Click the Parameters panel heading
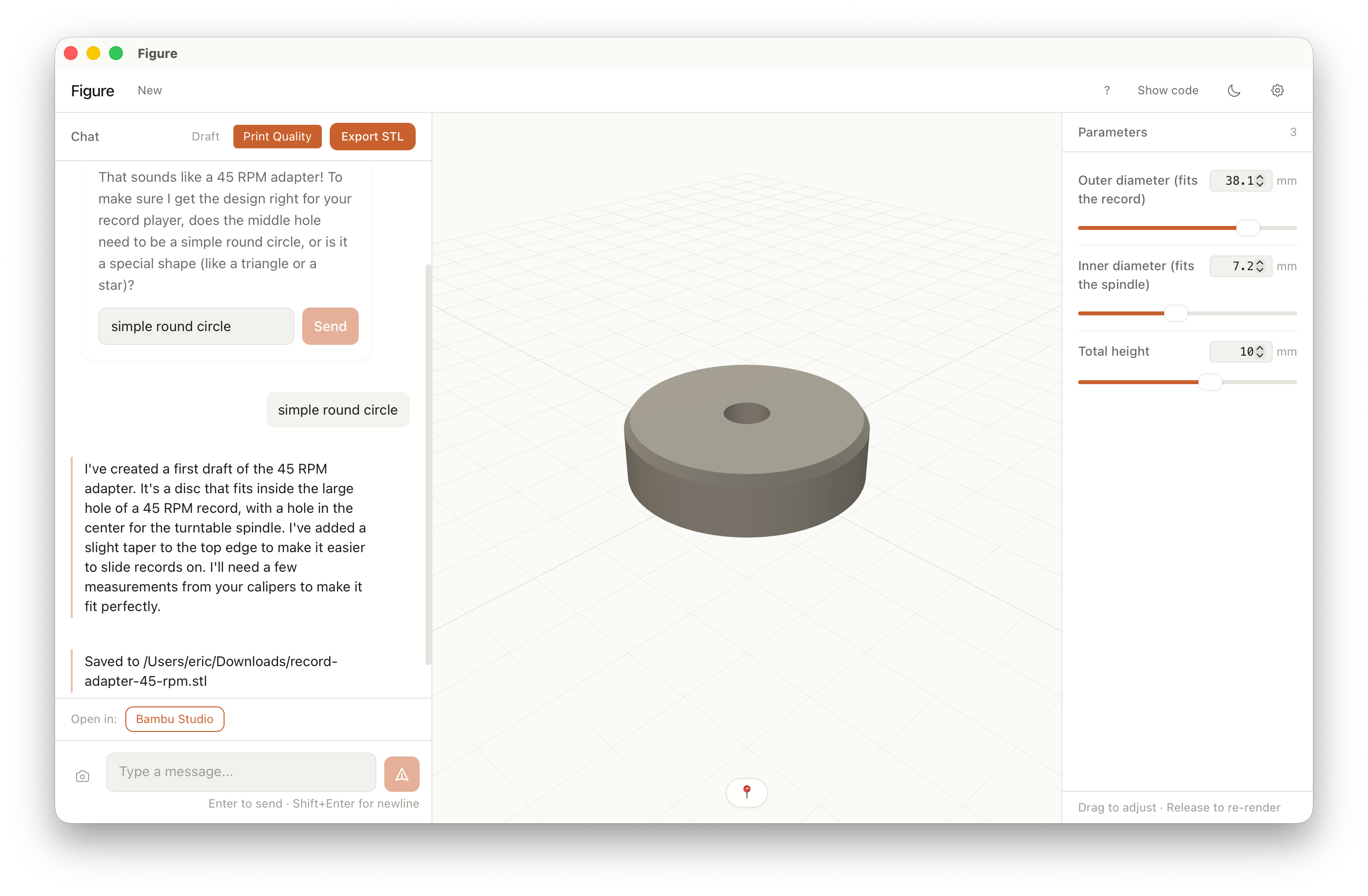 pos(1112,132)
